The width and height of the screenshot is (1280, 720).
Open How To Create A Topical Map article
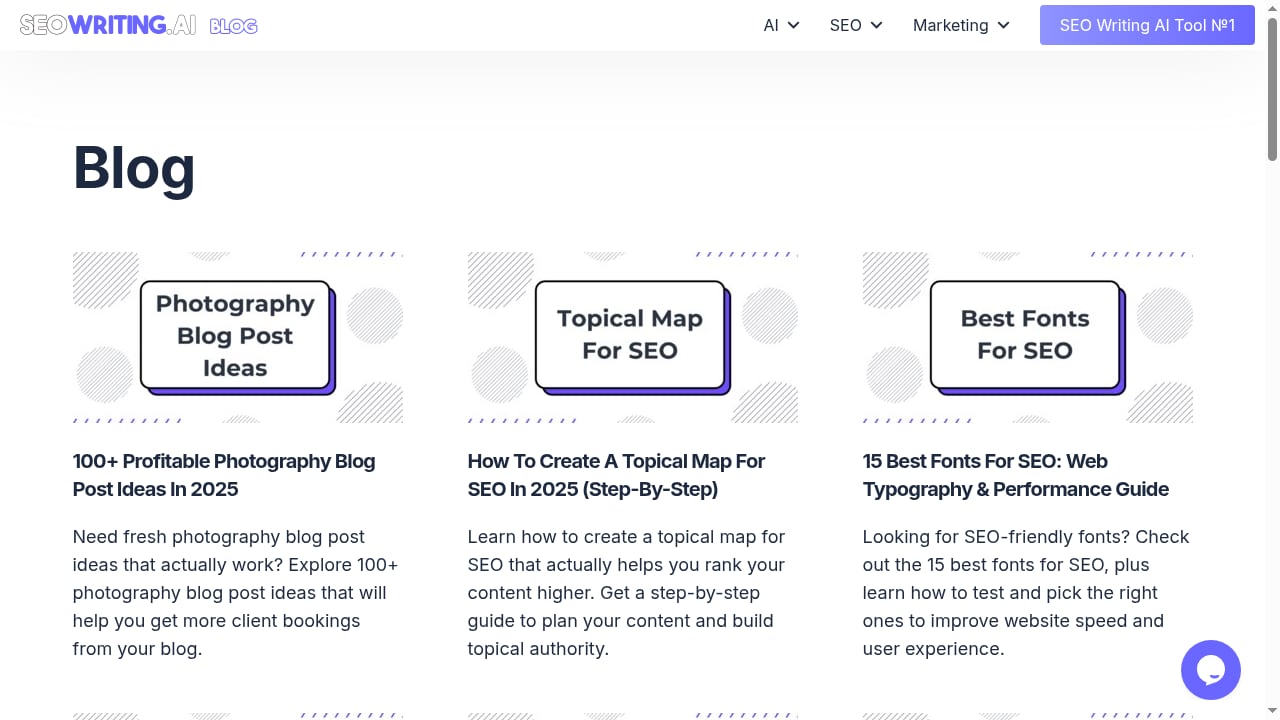point(616,475)
